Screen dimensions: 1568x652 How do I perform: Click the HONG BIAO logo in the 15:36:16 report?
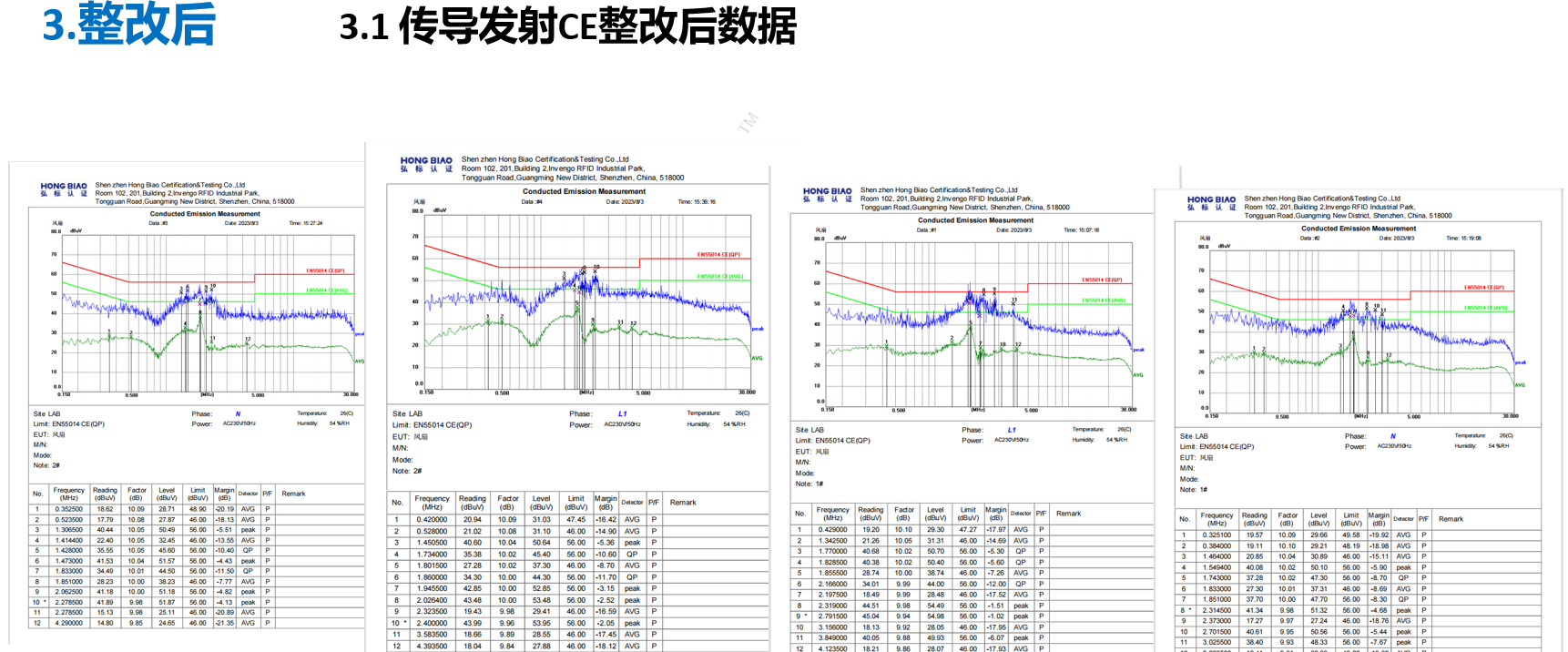(x=426, y=164)
